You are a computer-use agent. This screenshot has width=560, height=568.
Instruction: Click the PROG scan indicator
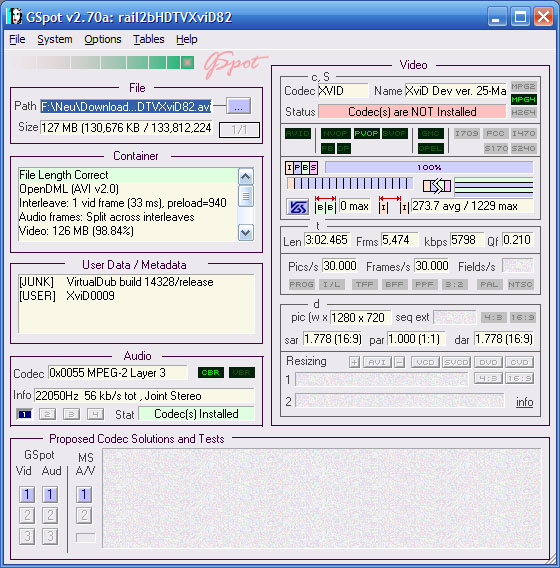(301, 284)
